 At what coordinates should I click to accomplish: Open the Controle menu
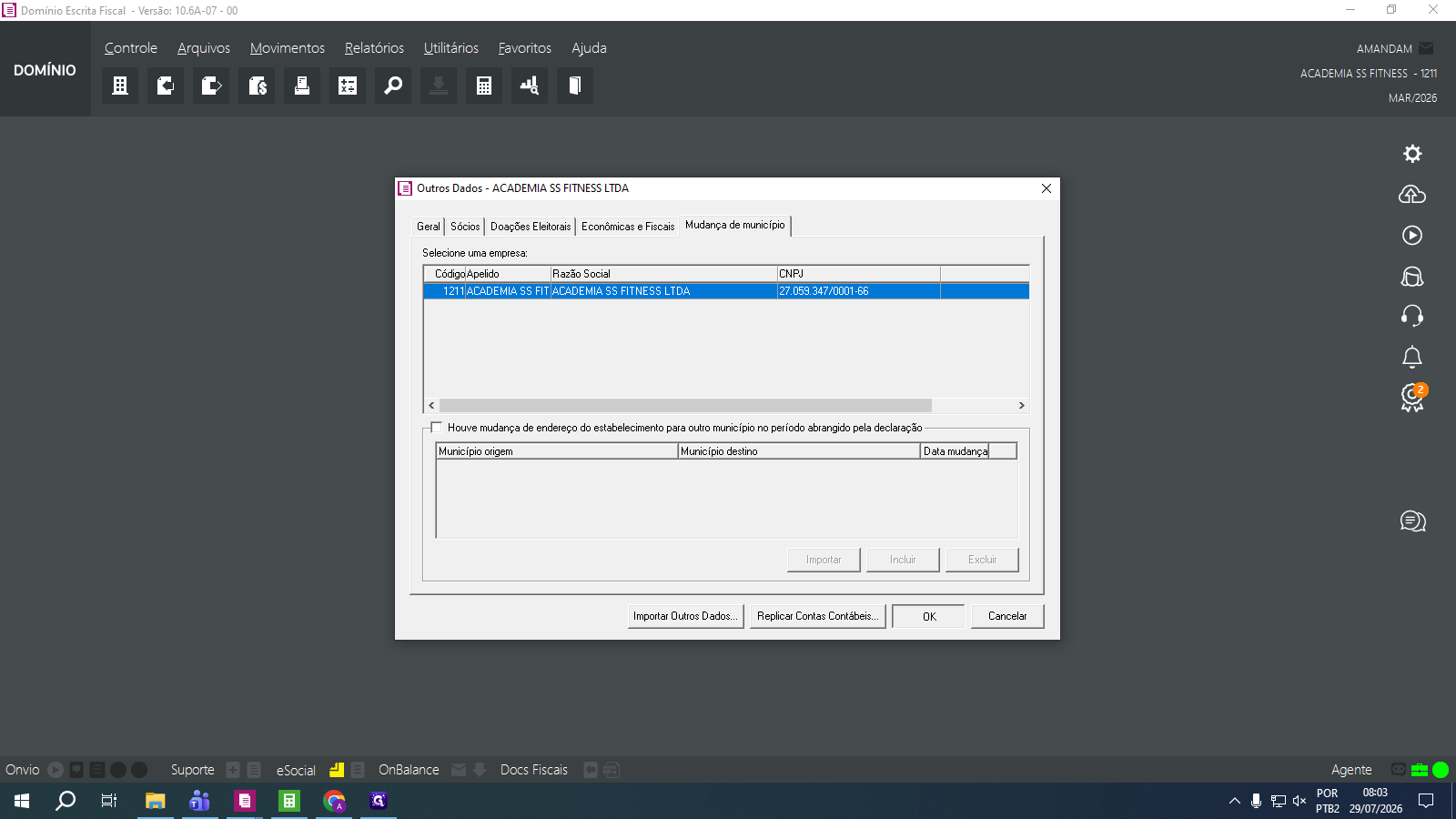tap(131, 48)
